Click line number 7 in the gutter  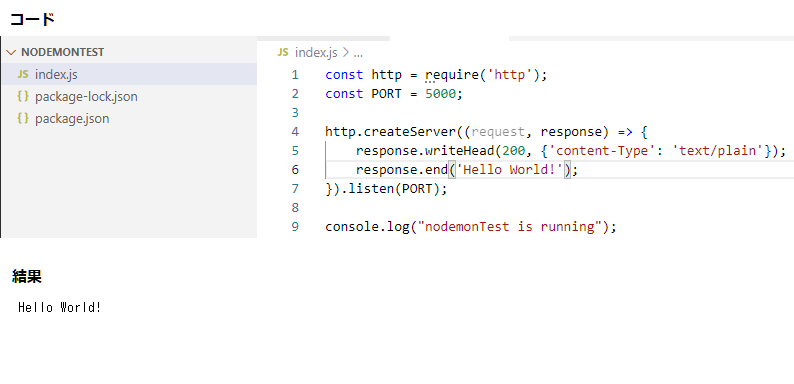[295, 188]
